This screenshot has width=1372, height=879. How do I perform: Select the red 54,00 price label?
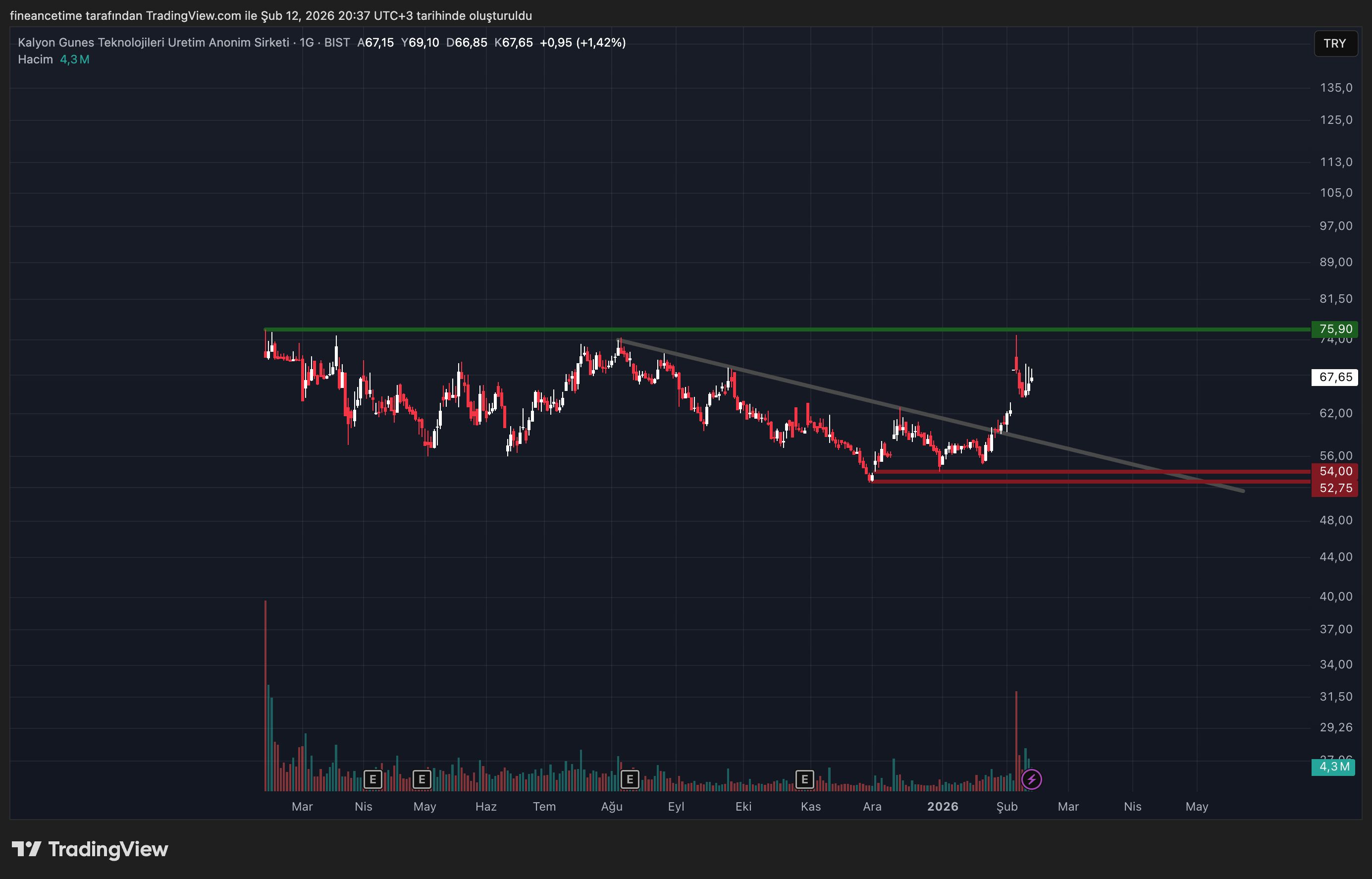1335,472
